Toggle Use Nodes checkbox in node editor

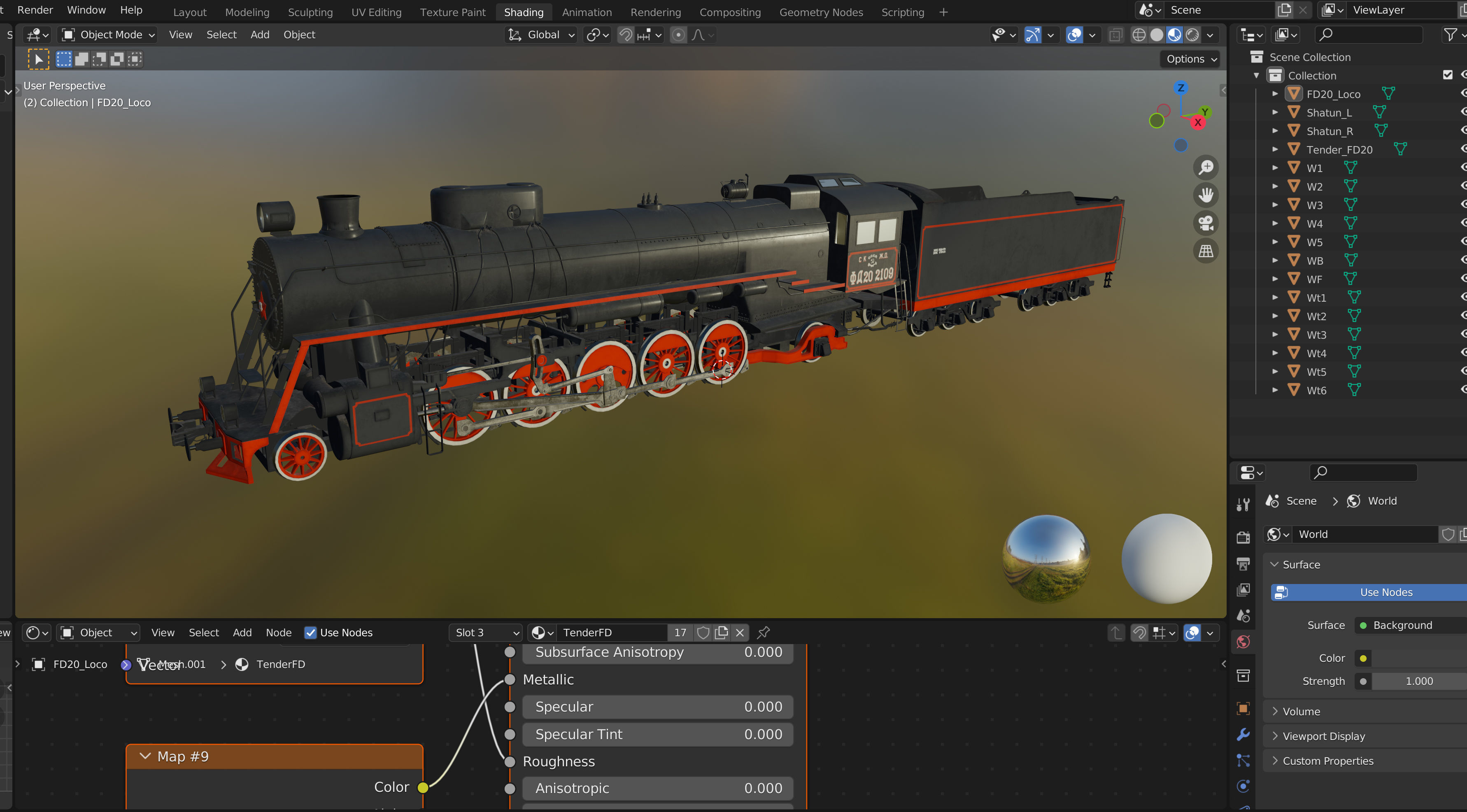coord(310,633)
